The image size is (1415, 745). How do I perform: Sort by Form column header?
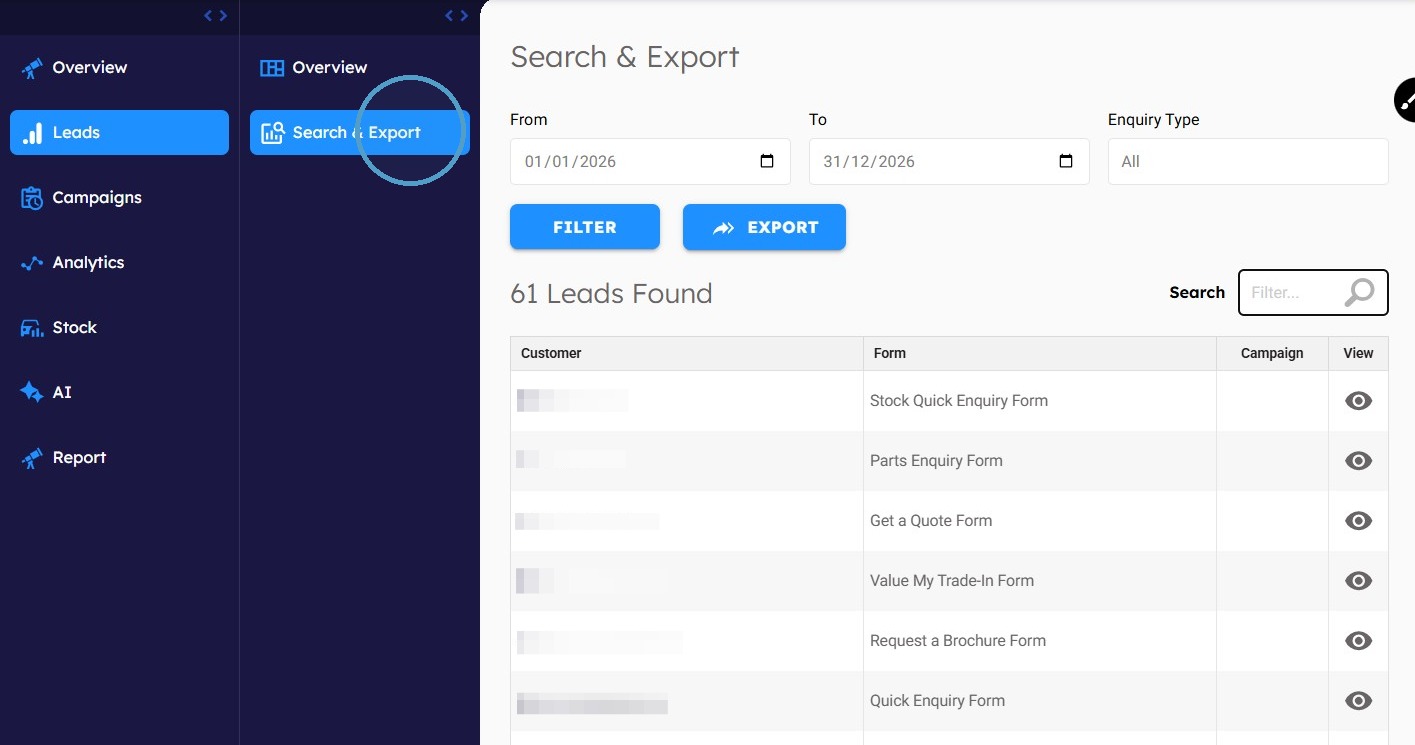[x=1040, y=353]
